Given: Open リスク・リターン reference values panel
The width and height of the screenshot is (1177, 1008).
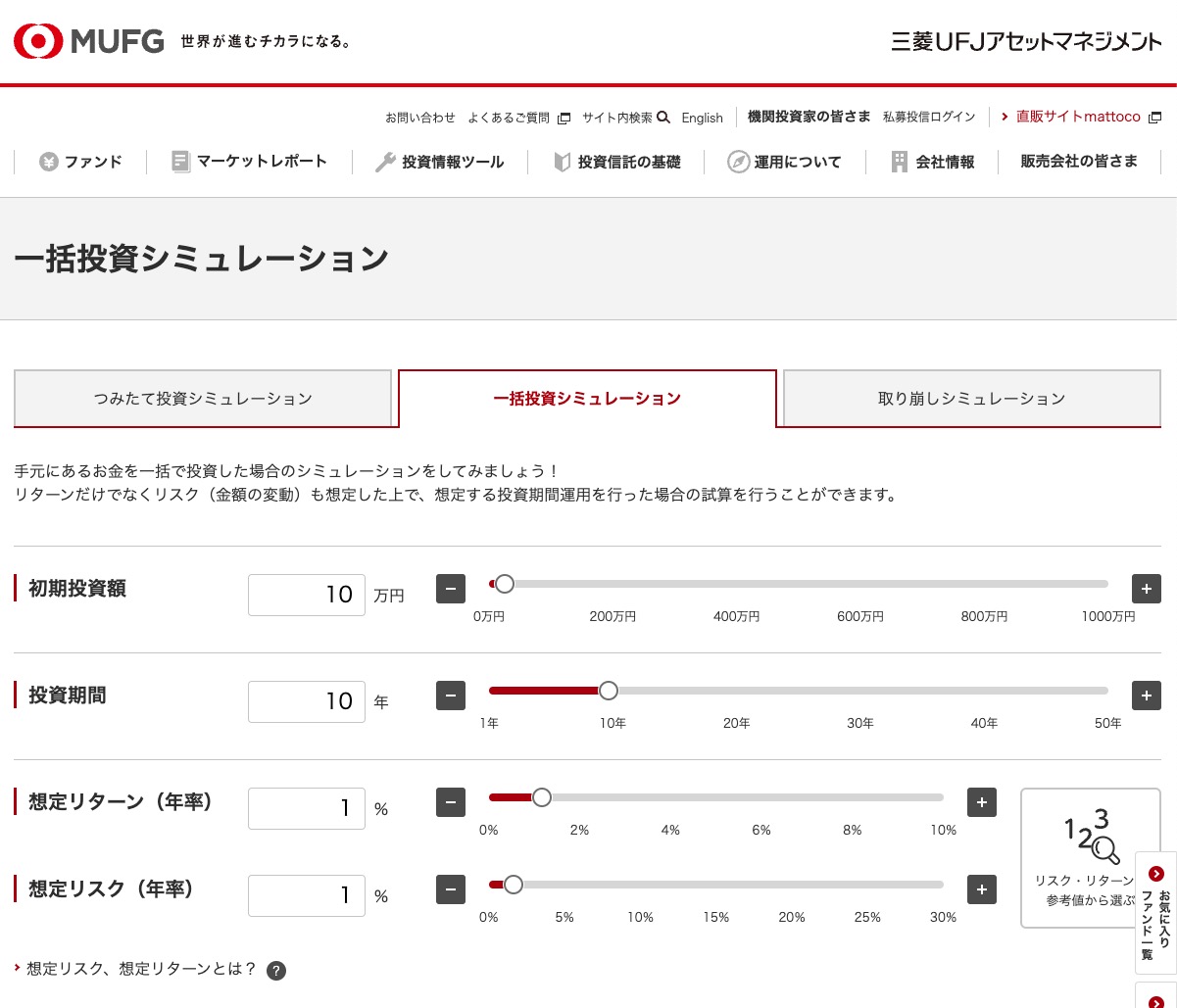Looking at the screenshot, I should (1090, 857).
